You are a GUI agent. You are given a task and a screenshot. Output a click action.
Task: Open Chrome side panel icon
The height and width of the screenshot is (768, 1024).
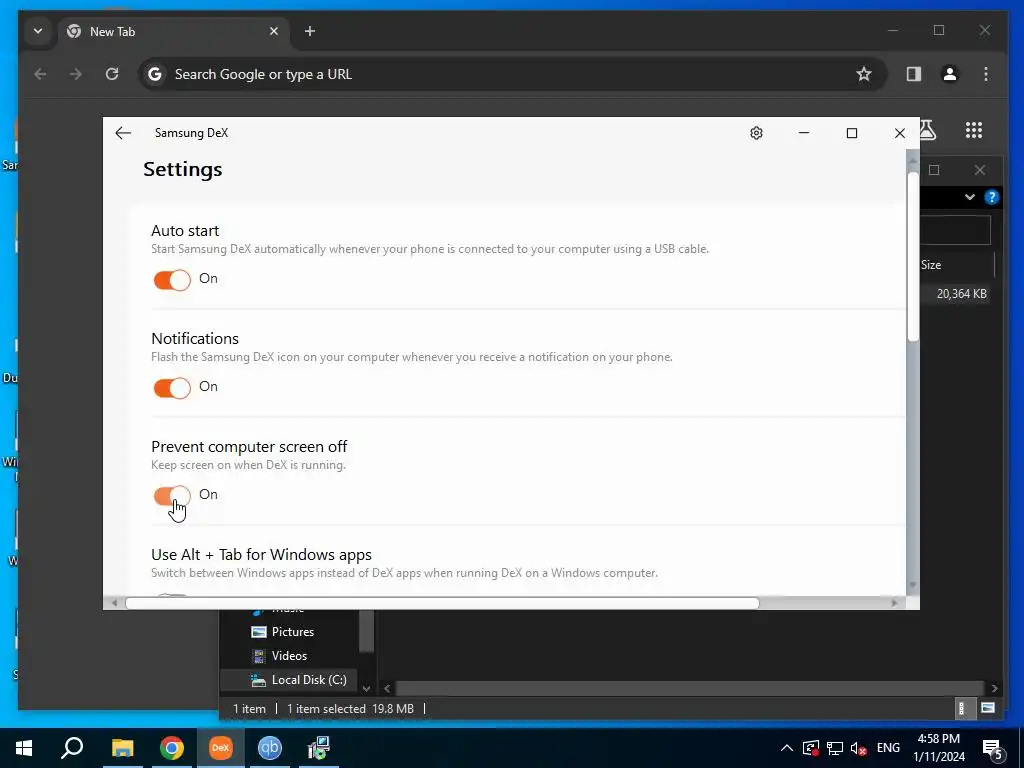pos(914,74)
